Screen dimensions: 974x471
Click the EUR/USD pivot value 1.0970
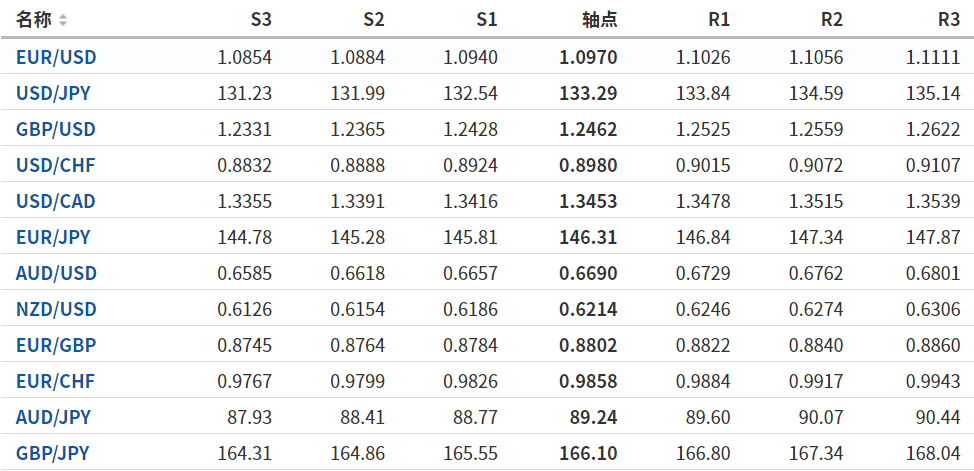[588, 57]
